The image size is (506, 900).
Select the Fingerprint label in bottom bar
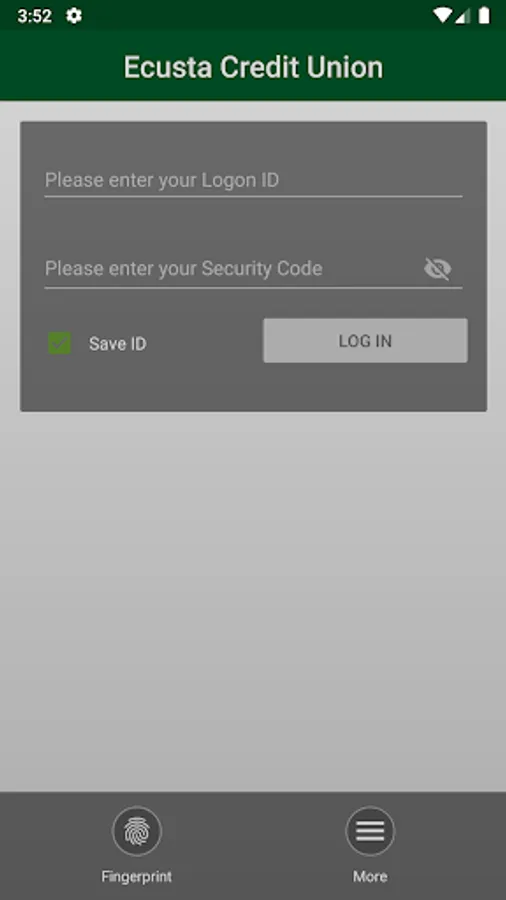coord(137,876)
